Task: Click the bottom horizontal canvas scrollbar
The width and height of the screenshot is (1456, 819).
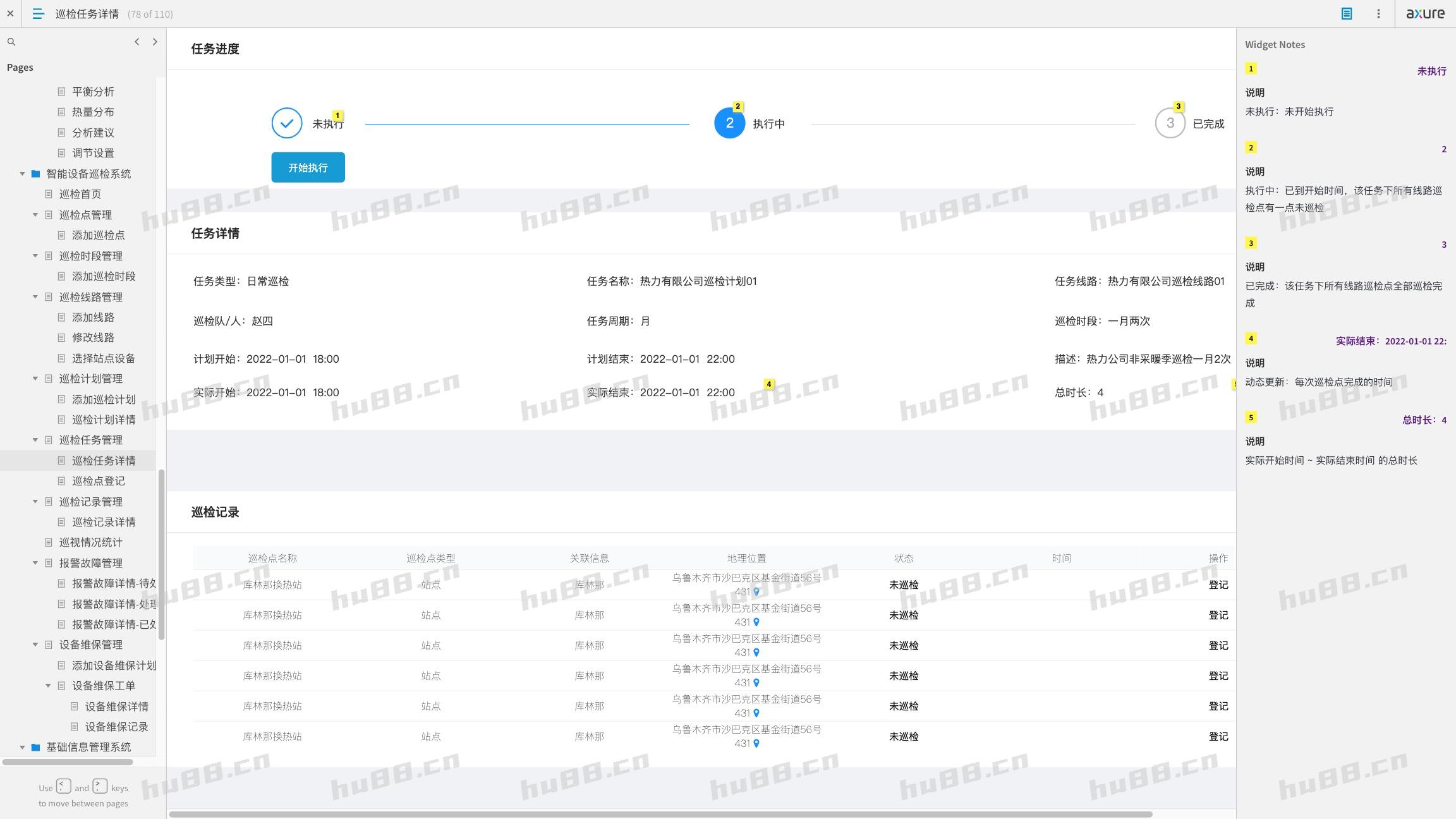Action: (x=660, y=814)
